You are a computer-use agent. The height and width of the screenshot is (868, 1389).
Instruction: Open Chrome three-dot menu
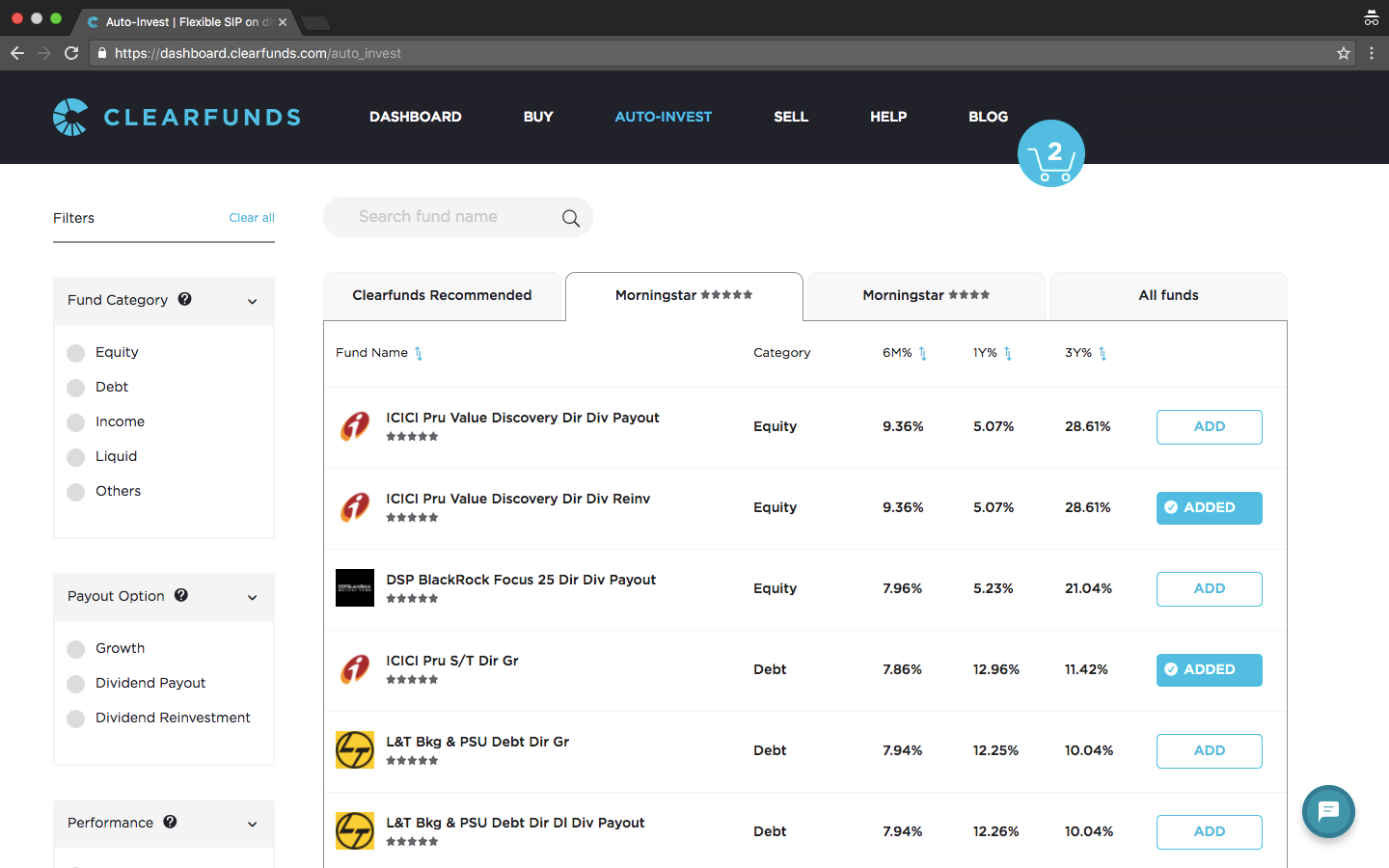[1372, 53]
